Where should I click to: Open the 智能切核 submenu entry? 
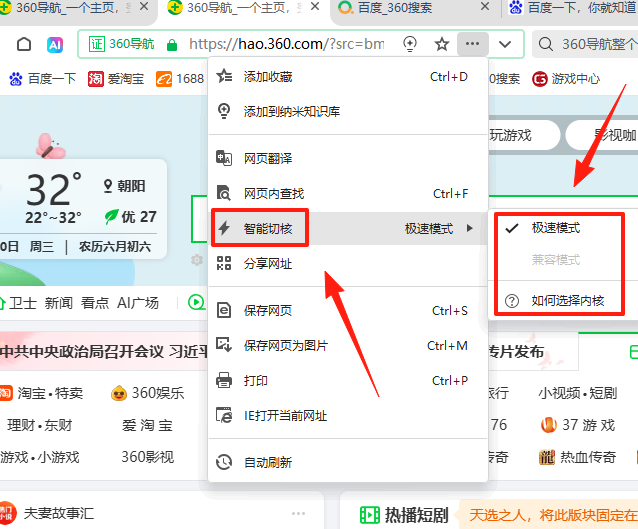[348, 228]
